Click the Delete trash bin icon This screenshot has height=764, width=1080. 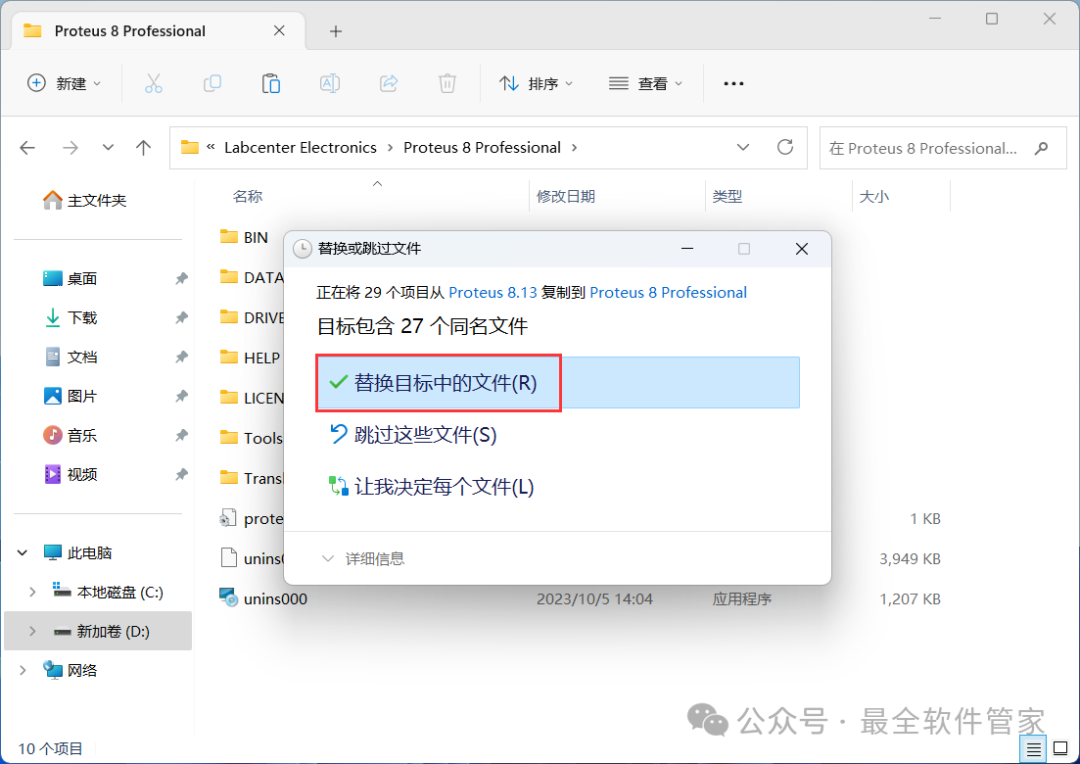click(447, 83)
